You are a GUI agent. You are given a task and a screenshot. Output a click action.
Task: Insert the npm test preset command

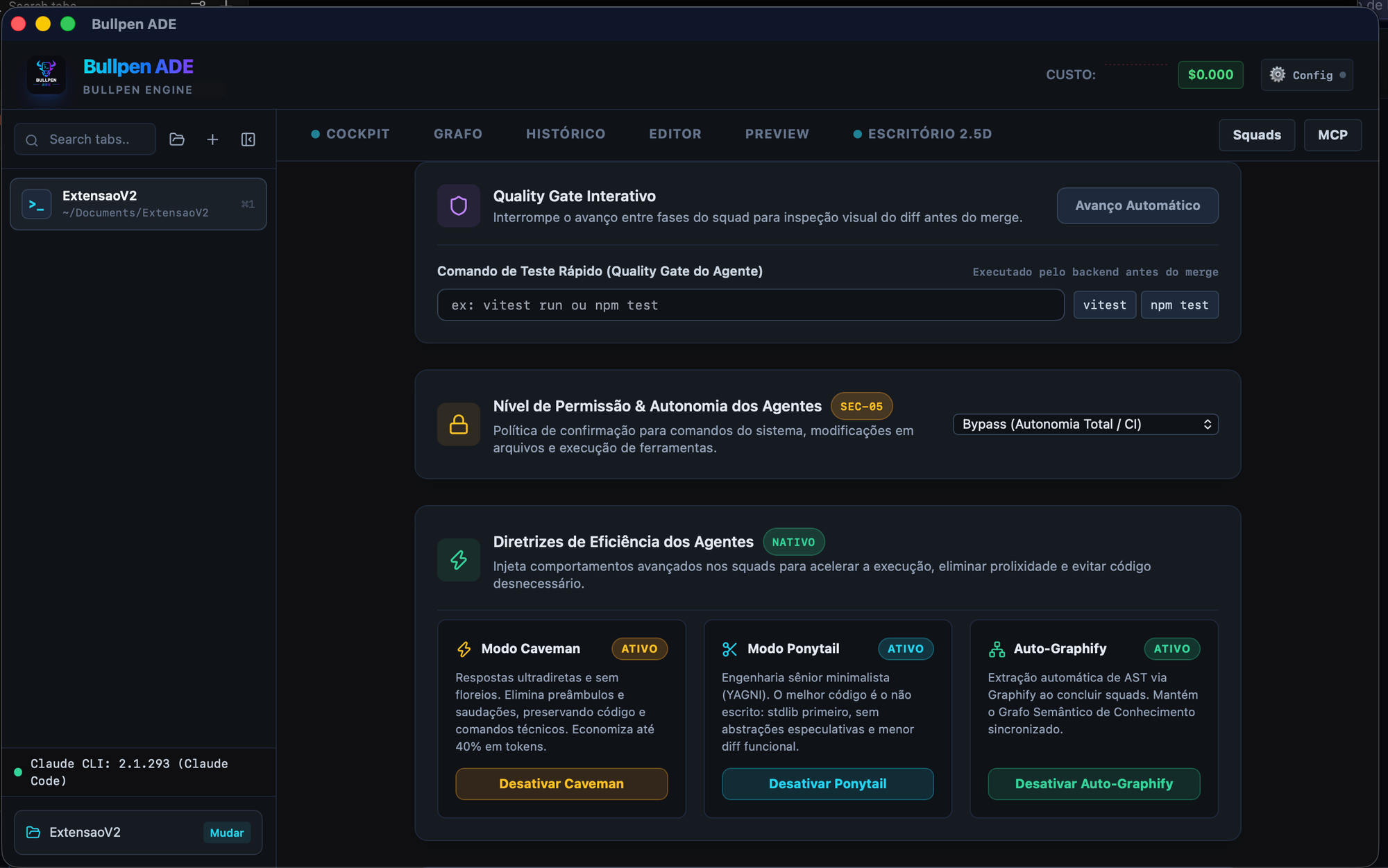(1179, 305)
